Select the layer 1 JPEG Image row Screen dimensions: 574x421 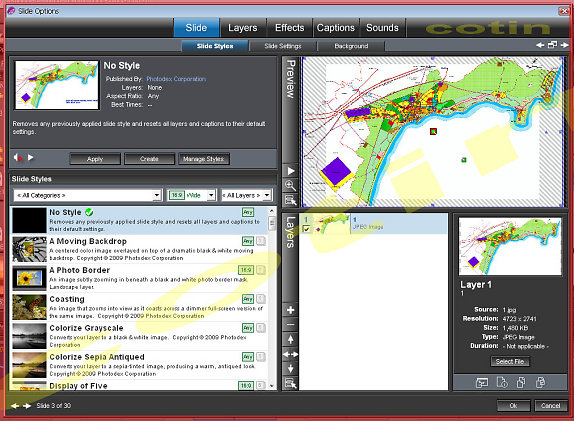click(x=373, y=224)
